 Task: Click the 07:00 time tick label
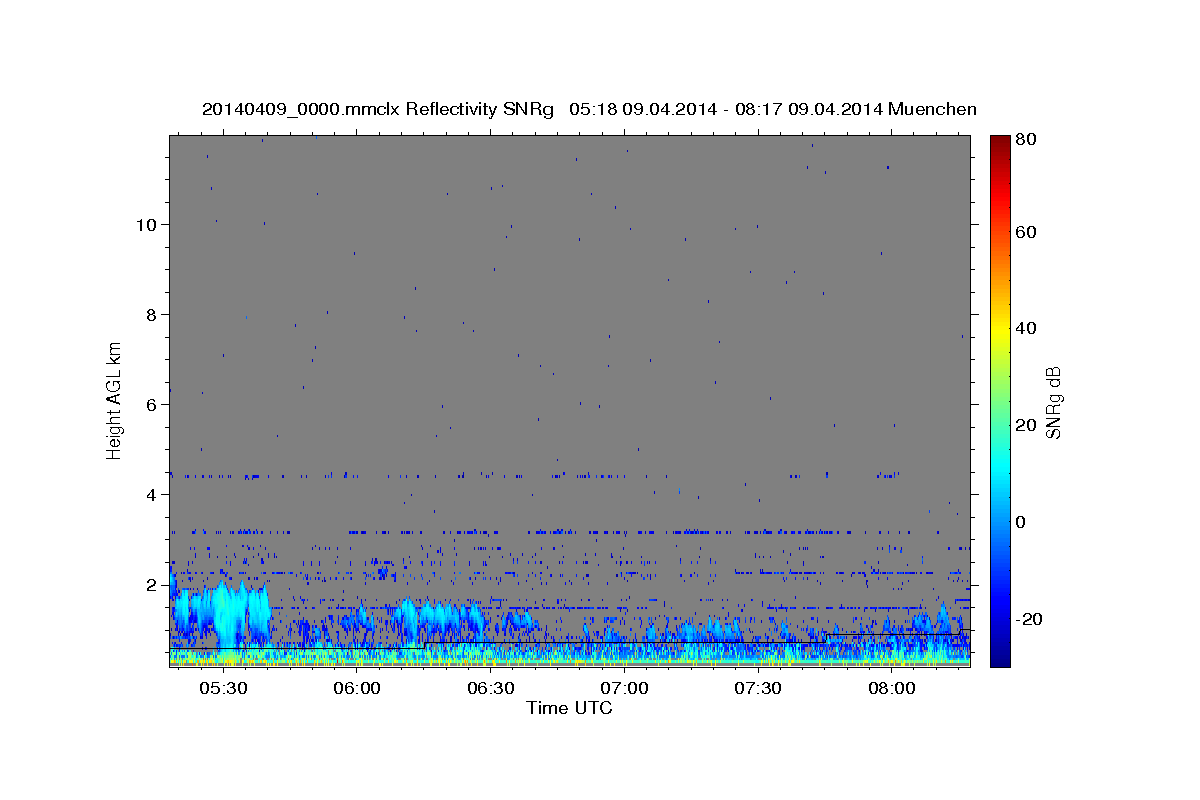point(624,689)
